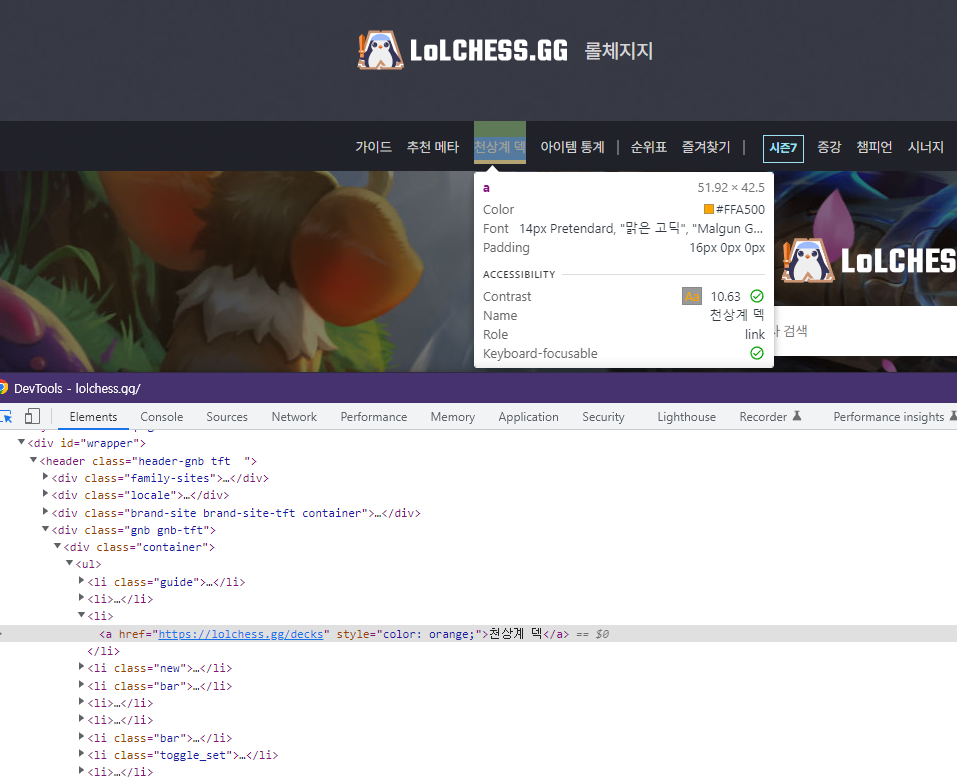957x780 pixels.
Task: Click the 추천 메타 navigation link
Action: (433, 147)
